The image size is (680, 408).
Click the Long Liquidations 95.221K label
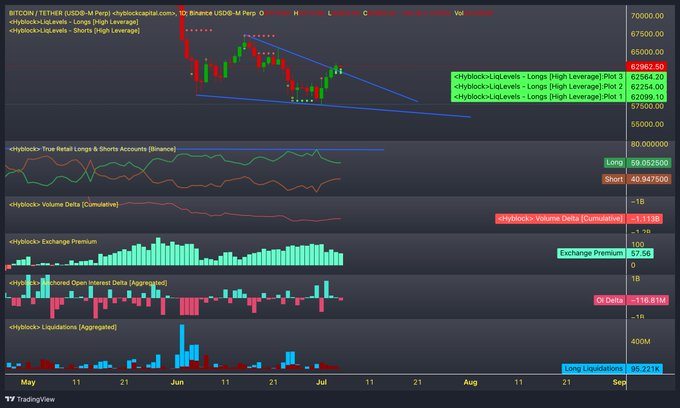click(613, 369)
